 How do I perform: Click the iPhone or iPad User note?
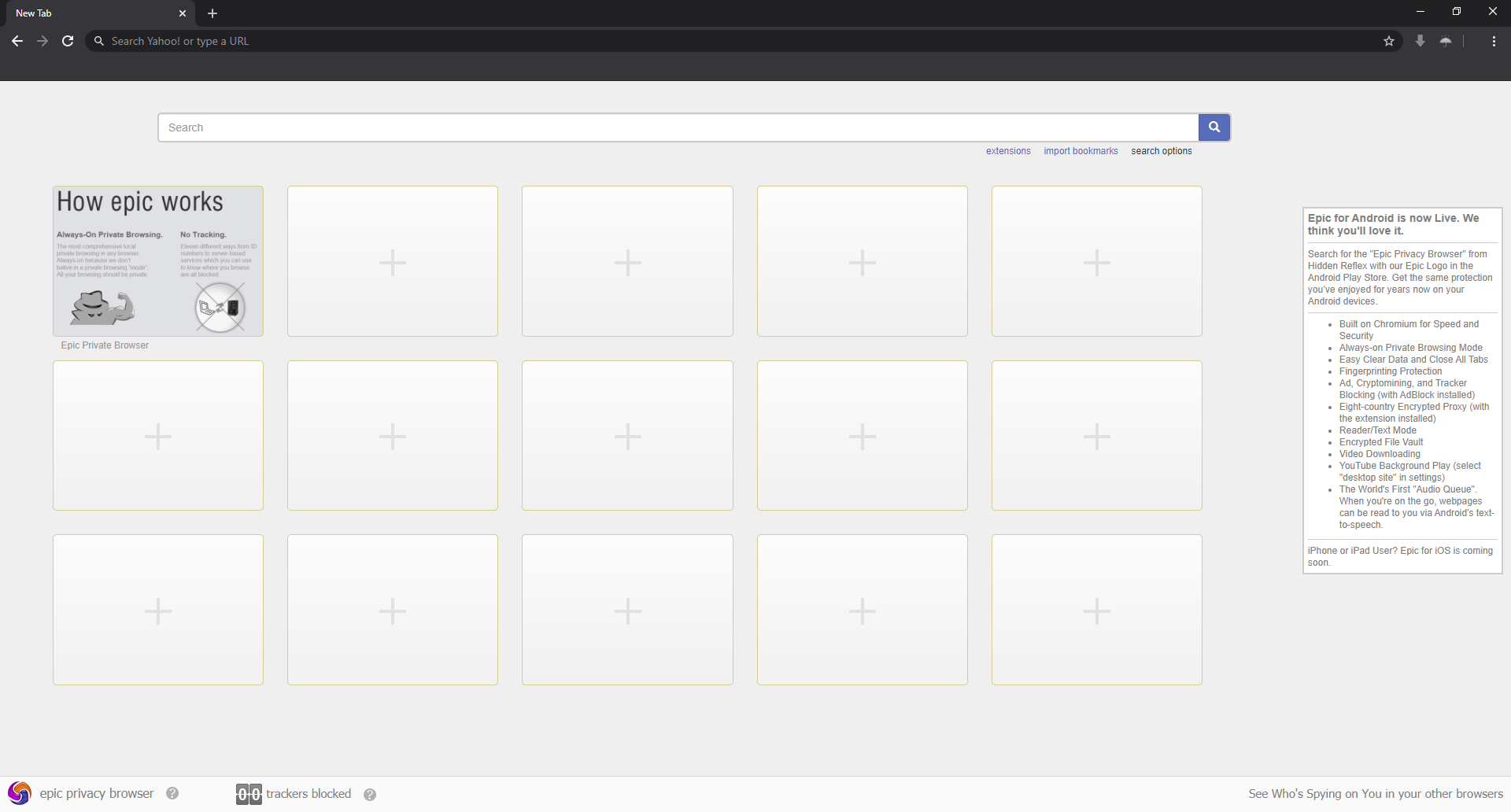pyautogui.click(x=1400, y=556)
